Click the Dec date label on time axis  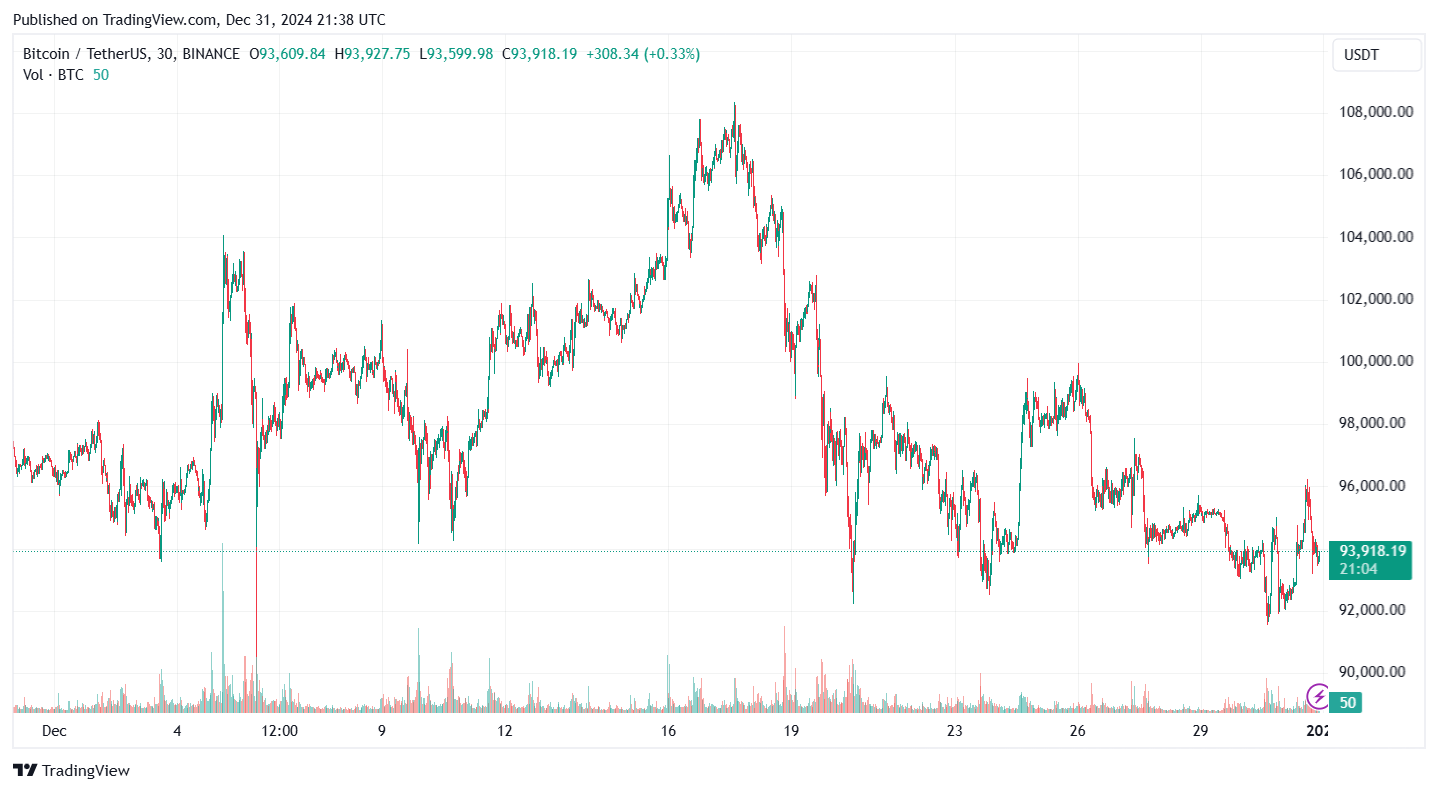coord(54,731)
